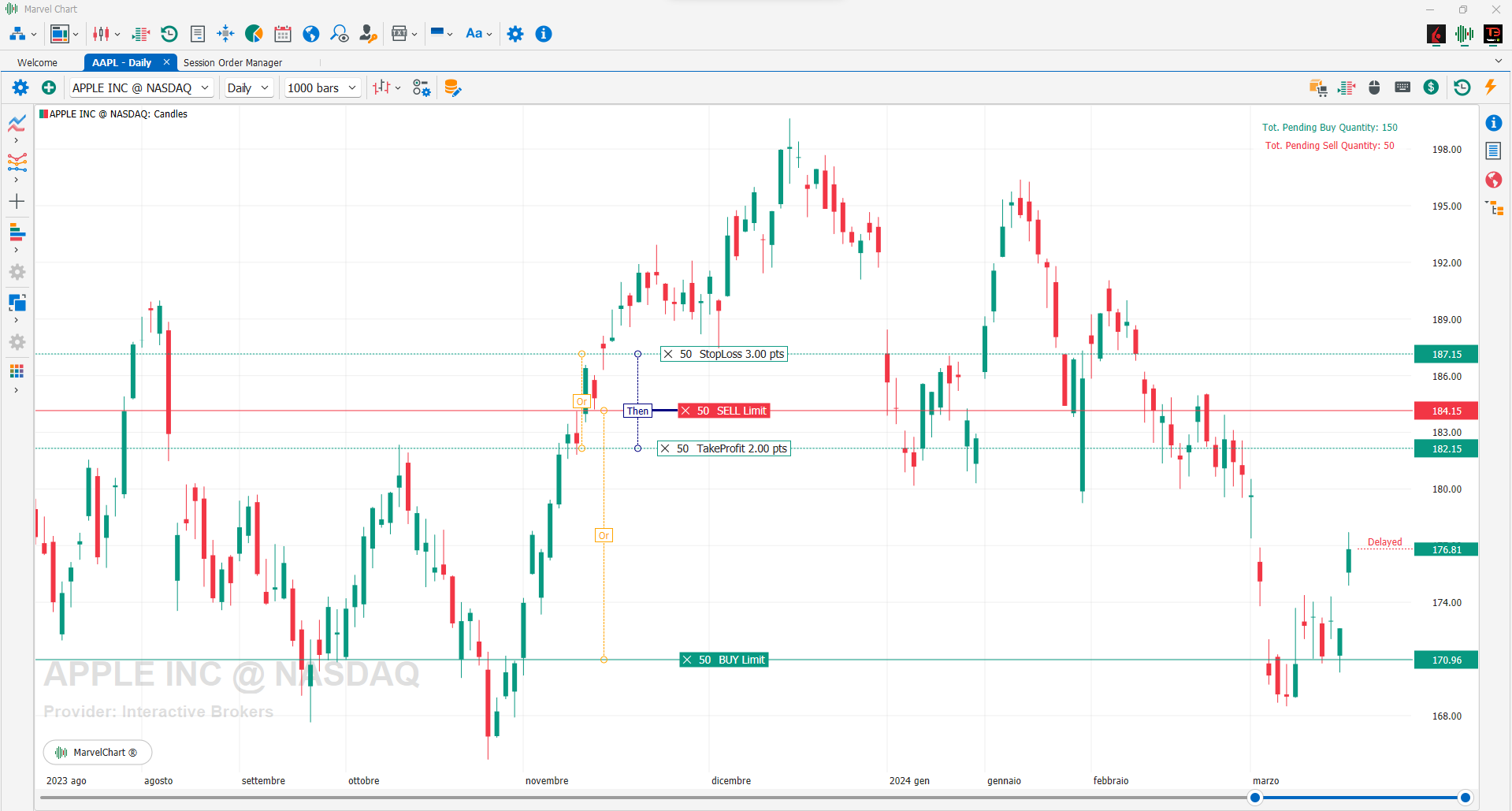
Task: Open the blue color bar dropdown
Action: [450, 34]
